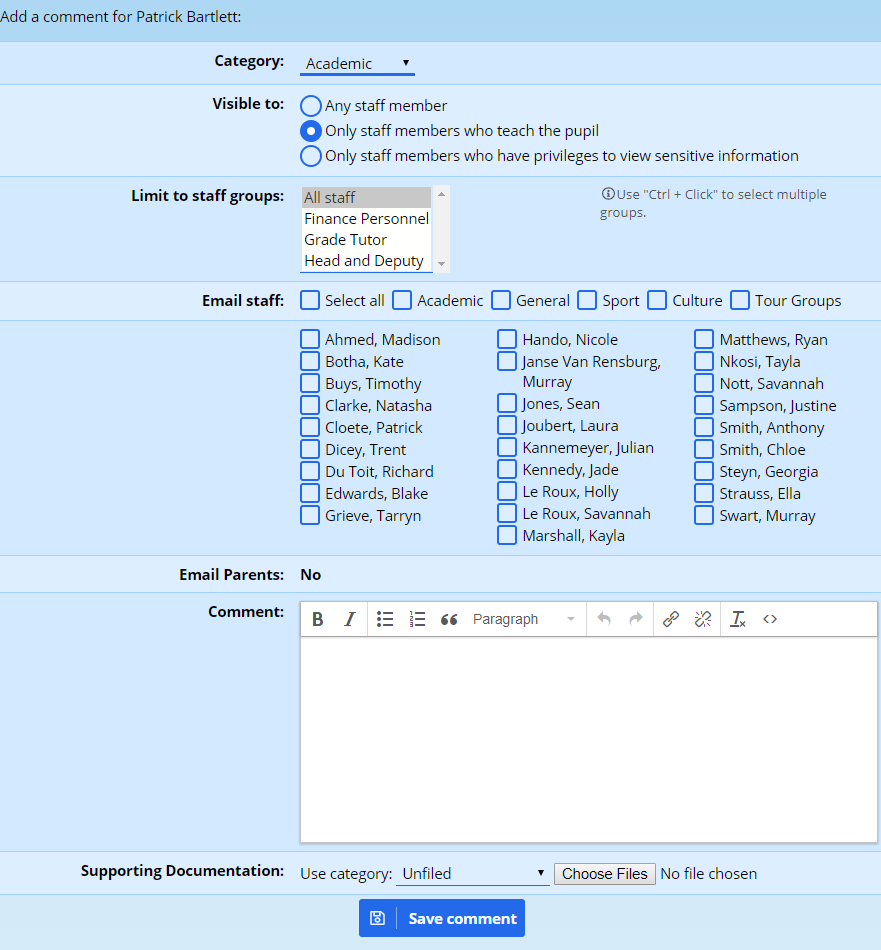The image size is (881, 950).
Task: Open source code view in editor
Action: [770, 619]
